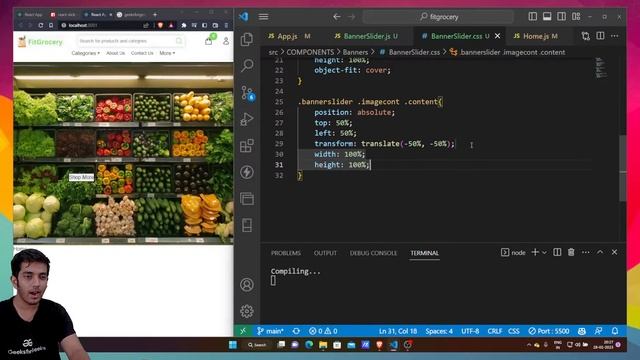Image resolution: width=640 pixels, height=360 pixels.
Task: Split the editor to the right
Action: pyautogui.click(x=600, y=36)
